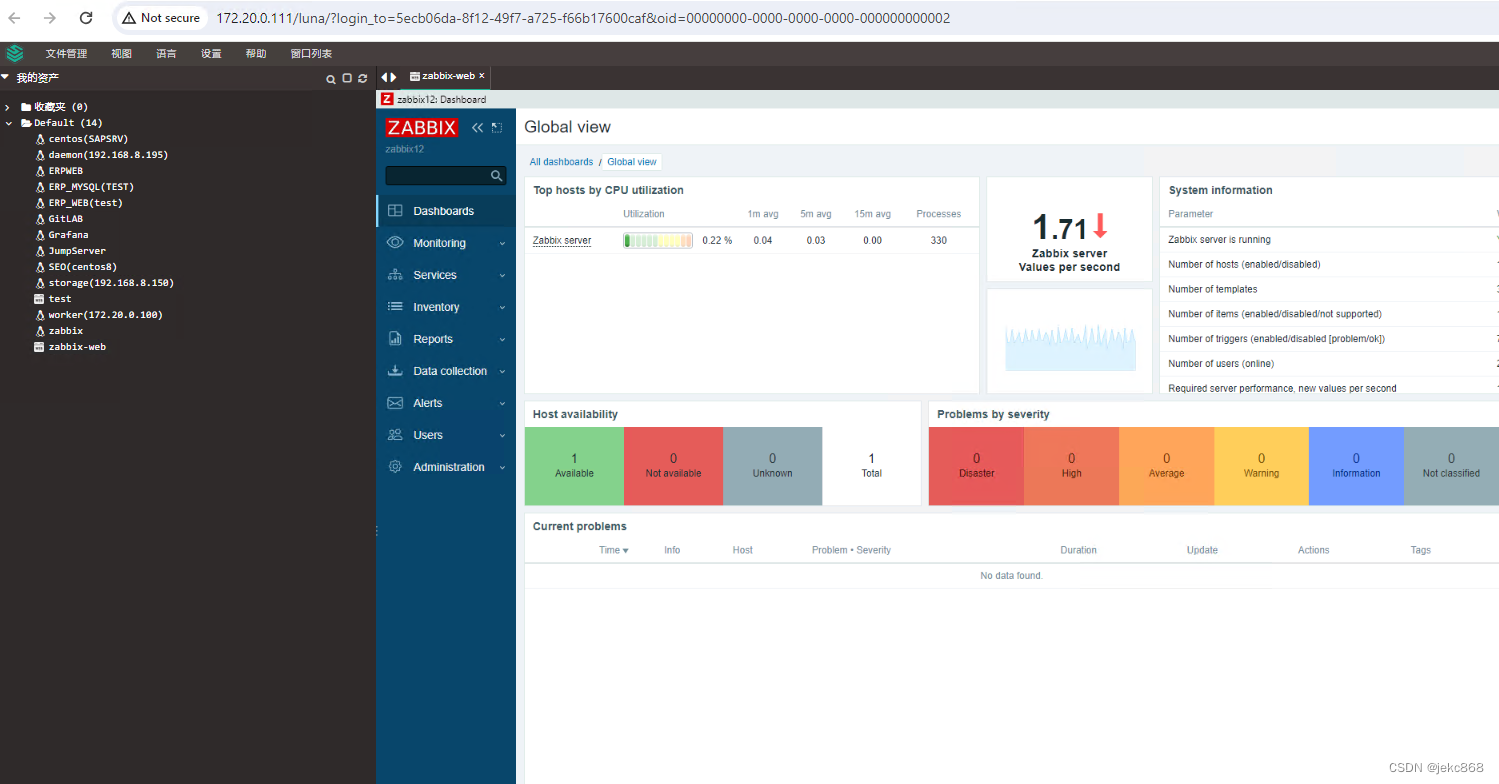Expand the Users menu chevron
This screenshot has width=1499, height=784.
[x=503, y=435]
